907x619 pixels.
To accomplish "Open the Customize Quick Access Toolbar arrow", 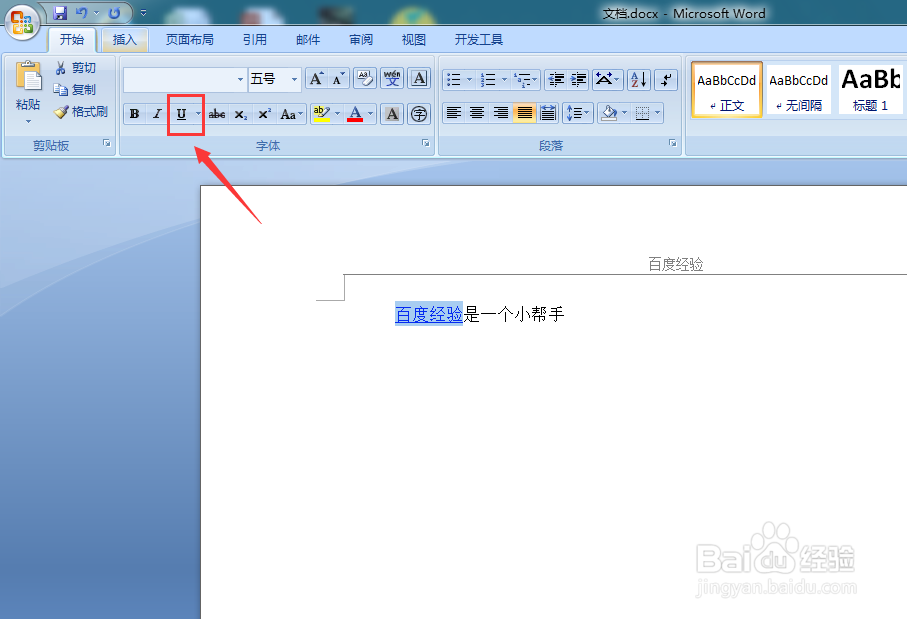I will [x=143, y=13].
